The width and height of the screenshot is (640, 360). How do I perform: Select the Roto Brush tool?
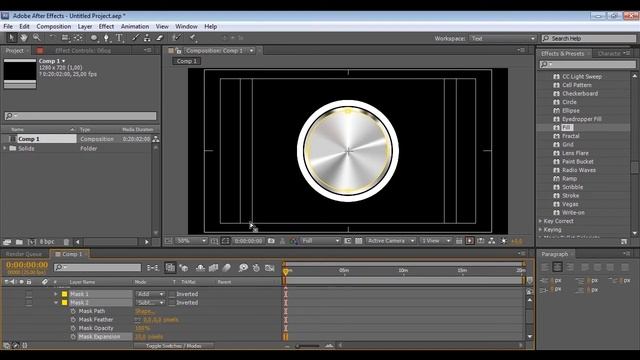pos(176,38)
